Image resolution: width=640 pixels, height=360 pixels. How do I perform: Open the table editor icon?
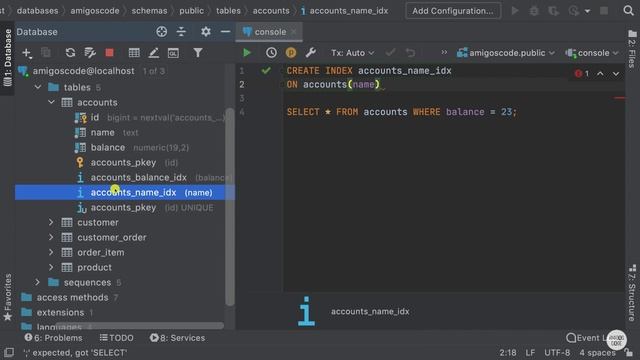click(x=134, y=53)
